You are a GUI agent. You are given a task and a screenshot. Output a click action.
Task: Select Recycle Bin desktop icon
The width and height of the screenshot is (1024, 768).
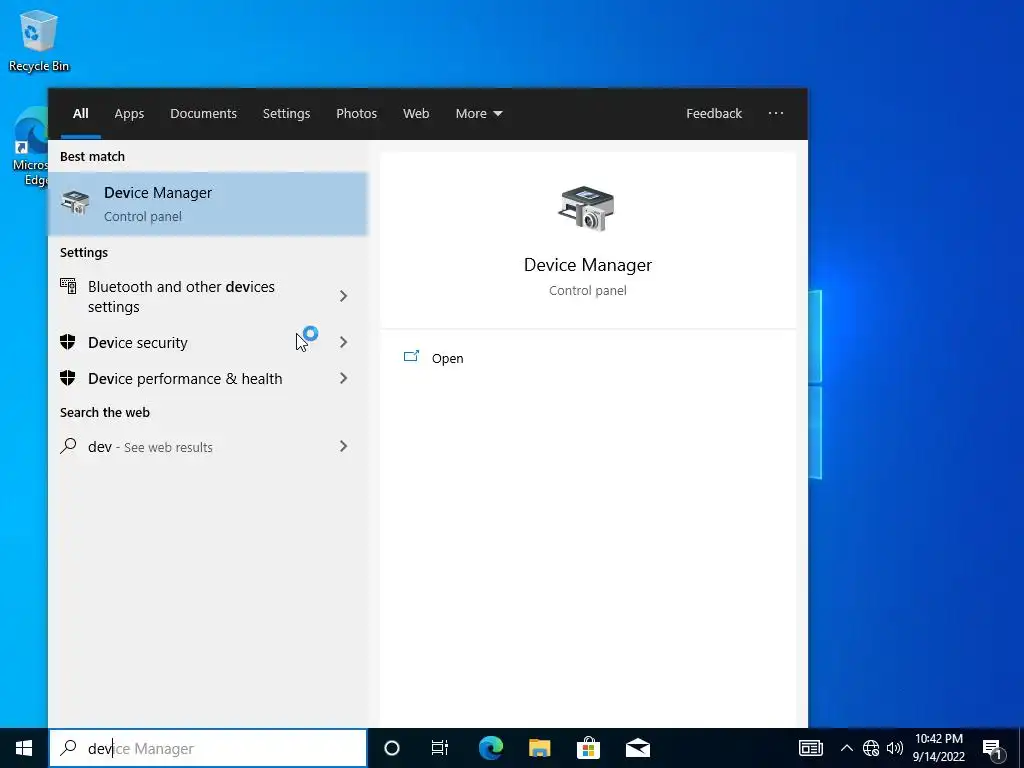point(39,40)
